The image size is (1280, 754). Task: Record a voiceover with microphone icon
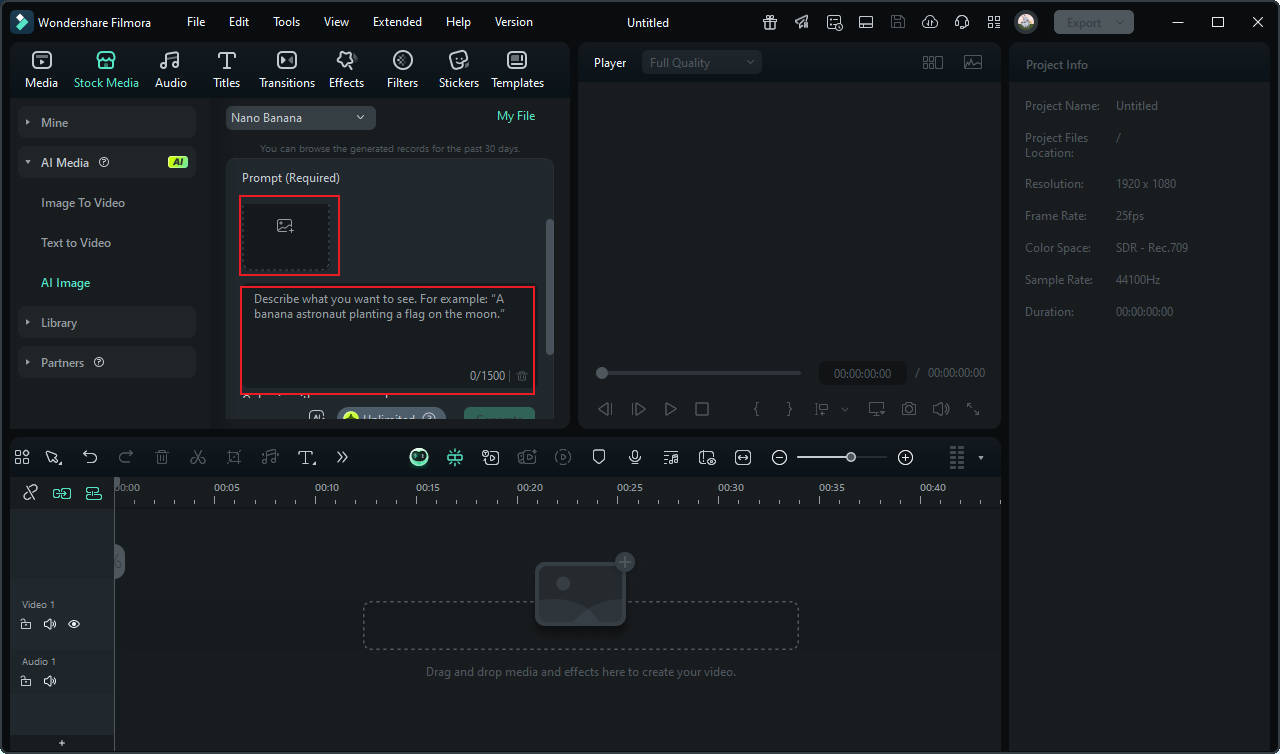point(635,457)
